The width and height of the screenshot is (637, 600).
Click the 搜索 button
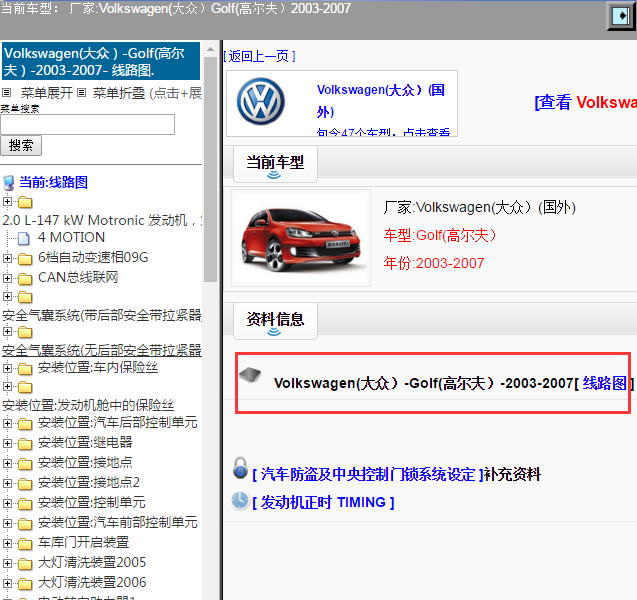(x=21, y=145)
